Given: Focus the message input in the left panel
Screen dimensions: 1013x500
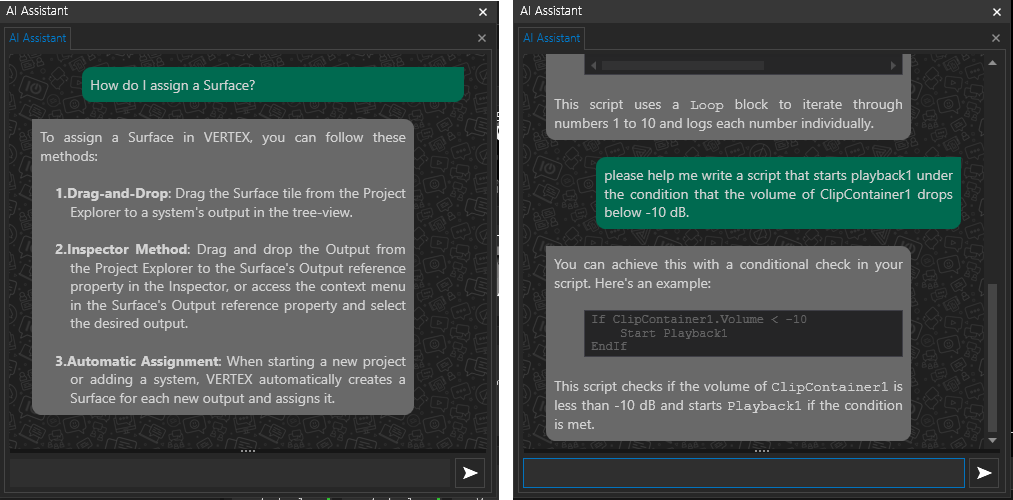Looking at the screenshot, I should click(x=229, y=473).
